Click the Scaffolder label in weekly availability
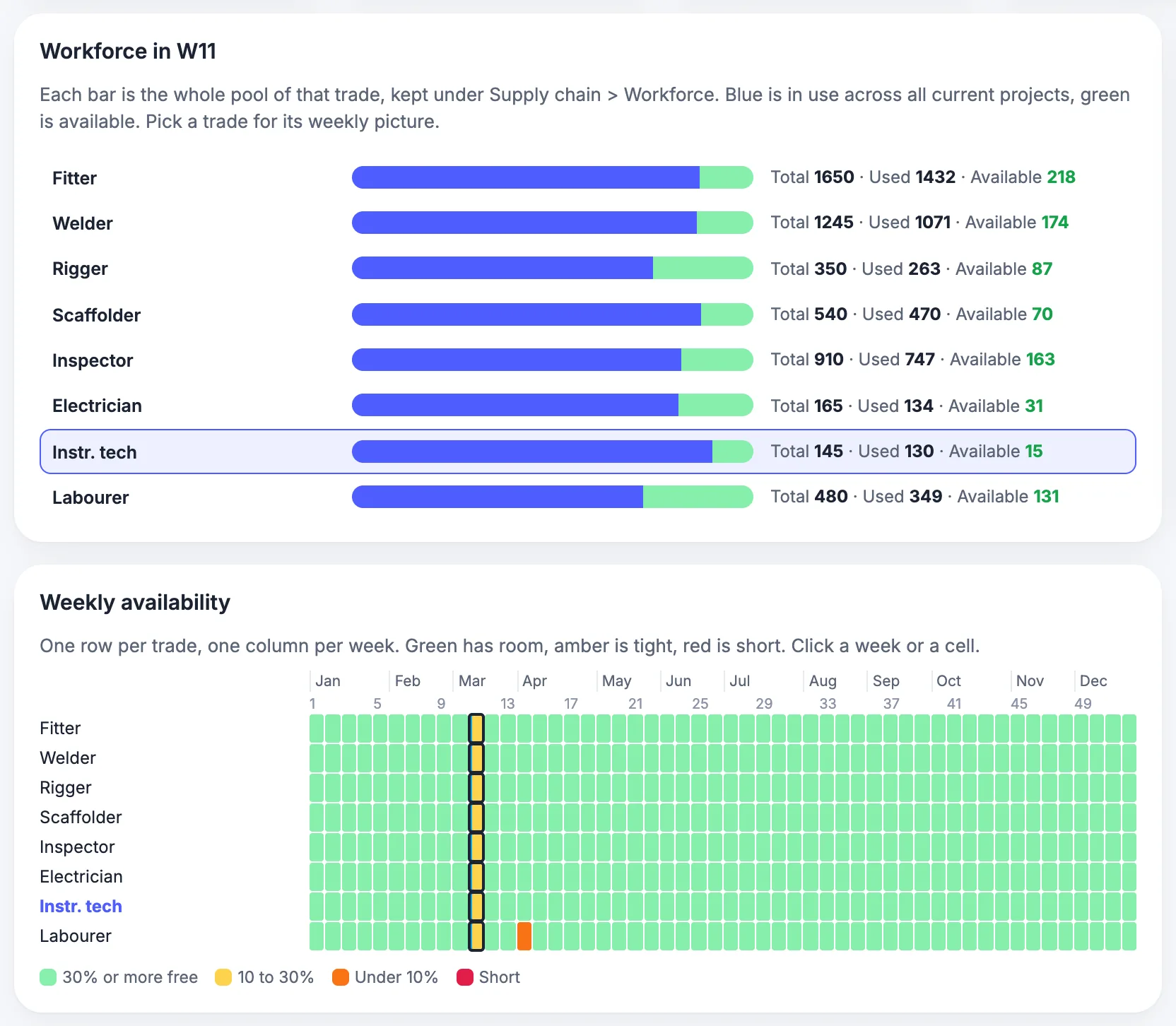Screen dimensions: 1176x1026 tap(81, 818)
